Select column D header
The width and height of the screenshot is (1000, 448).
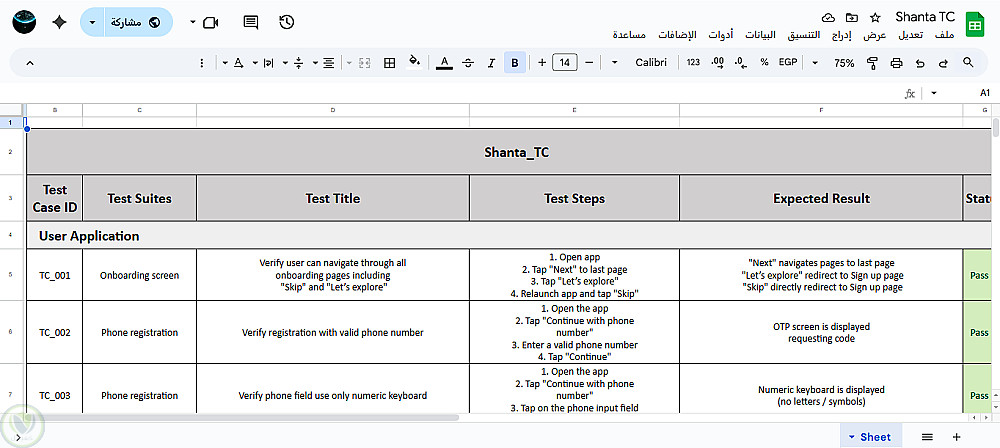333,110
